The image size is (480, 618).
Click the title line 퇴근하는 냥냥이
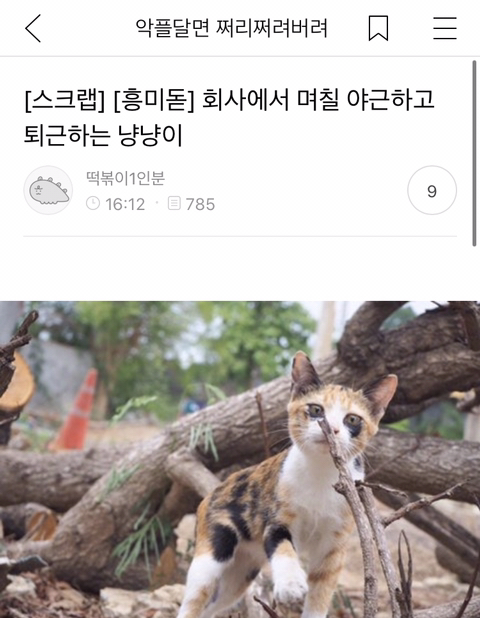(x=103, y=136)
